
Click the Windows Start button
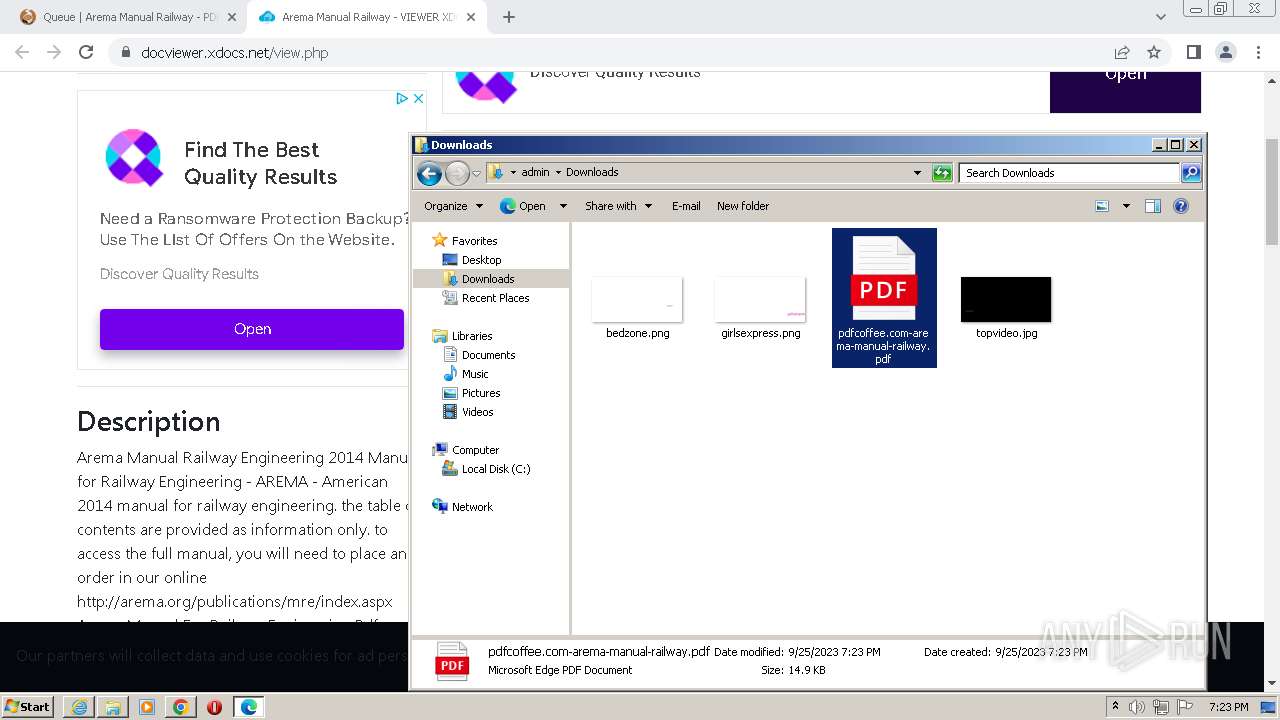coord(28,706)
